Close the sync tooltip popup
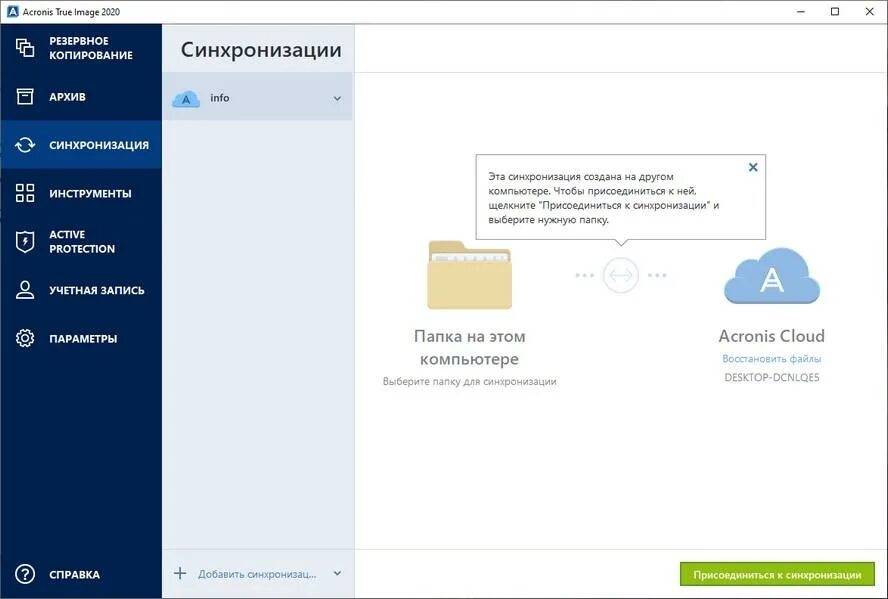Viewport: 888px width, 599px height. pos(753,167)
